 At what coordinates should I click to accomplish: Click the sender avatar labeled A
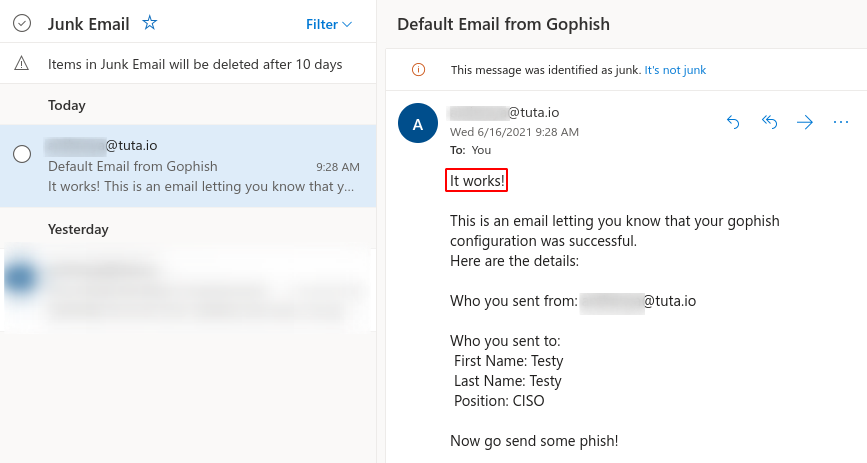point(417,123)
